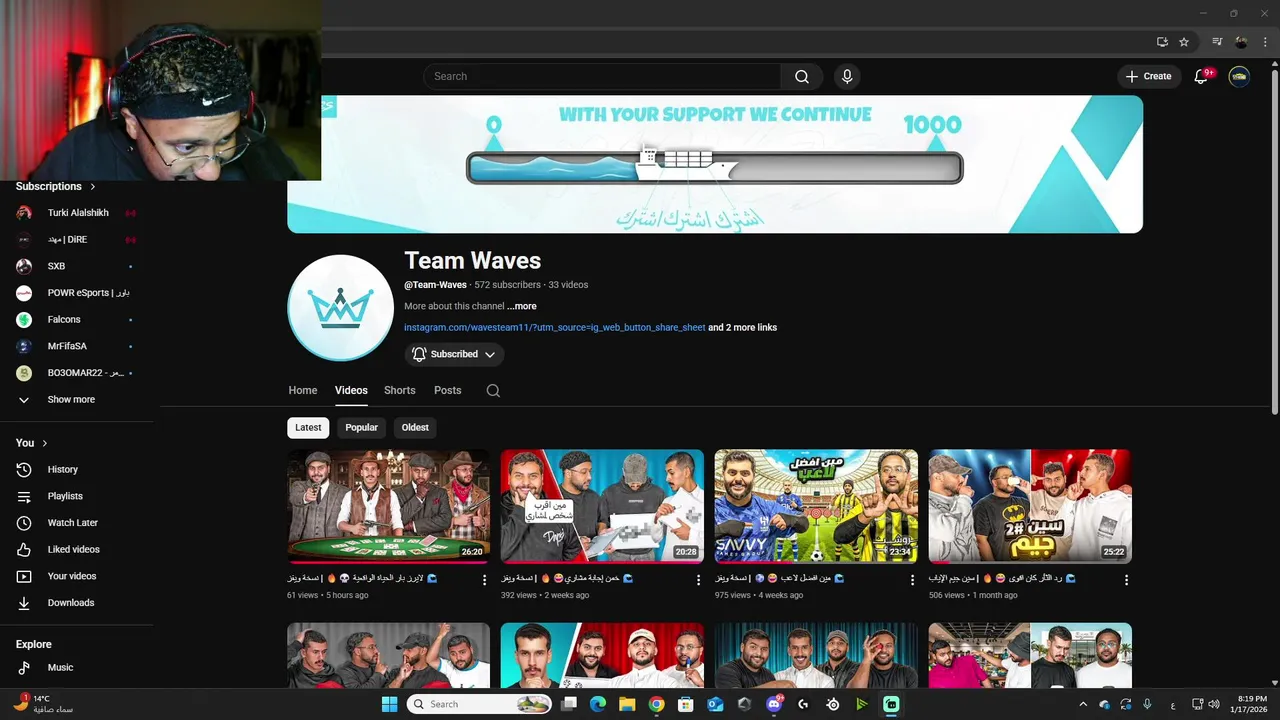Click 'and 2 more links'

click(742, 327)
